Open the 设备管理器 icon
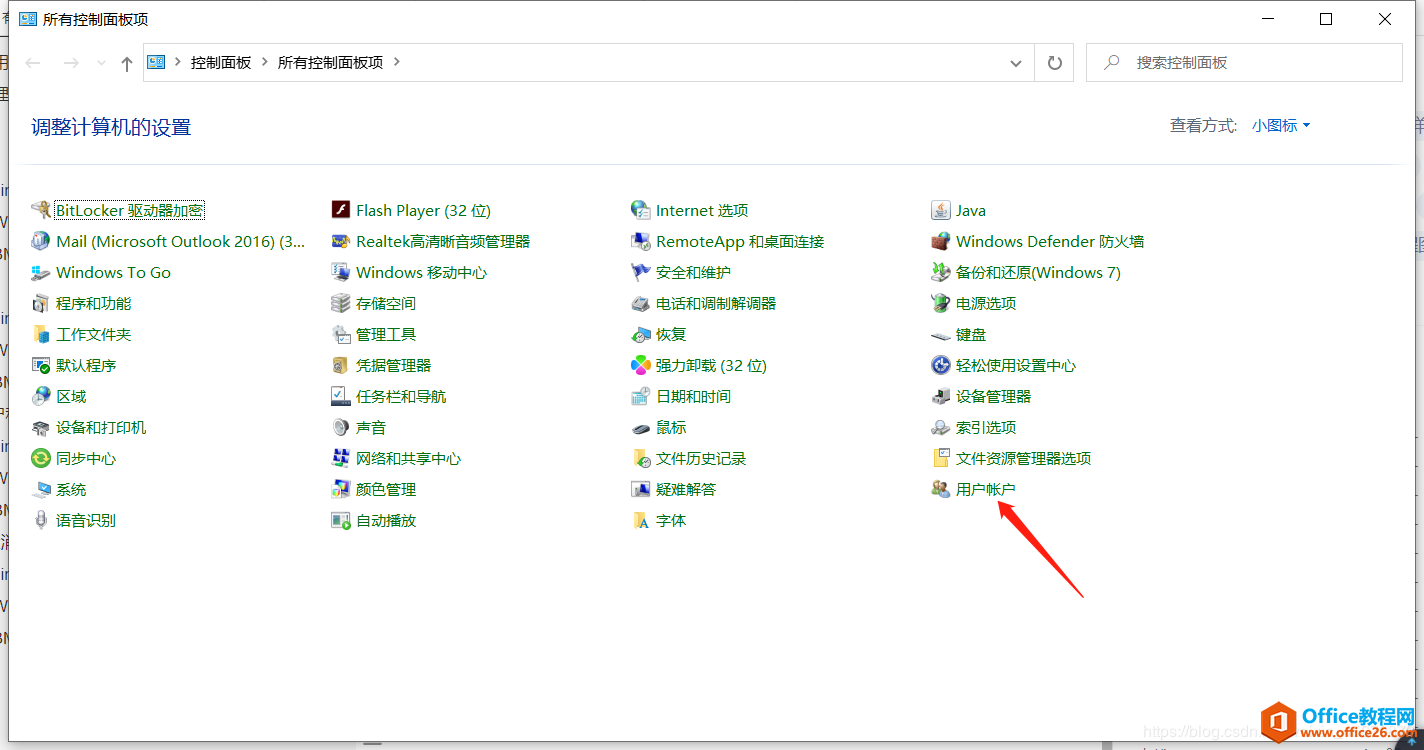The width and height of the screenshot is (1424, 750). [x=940, y=396]
